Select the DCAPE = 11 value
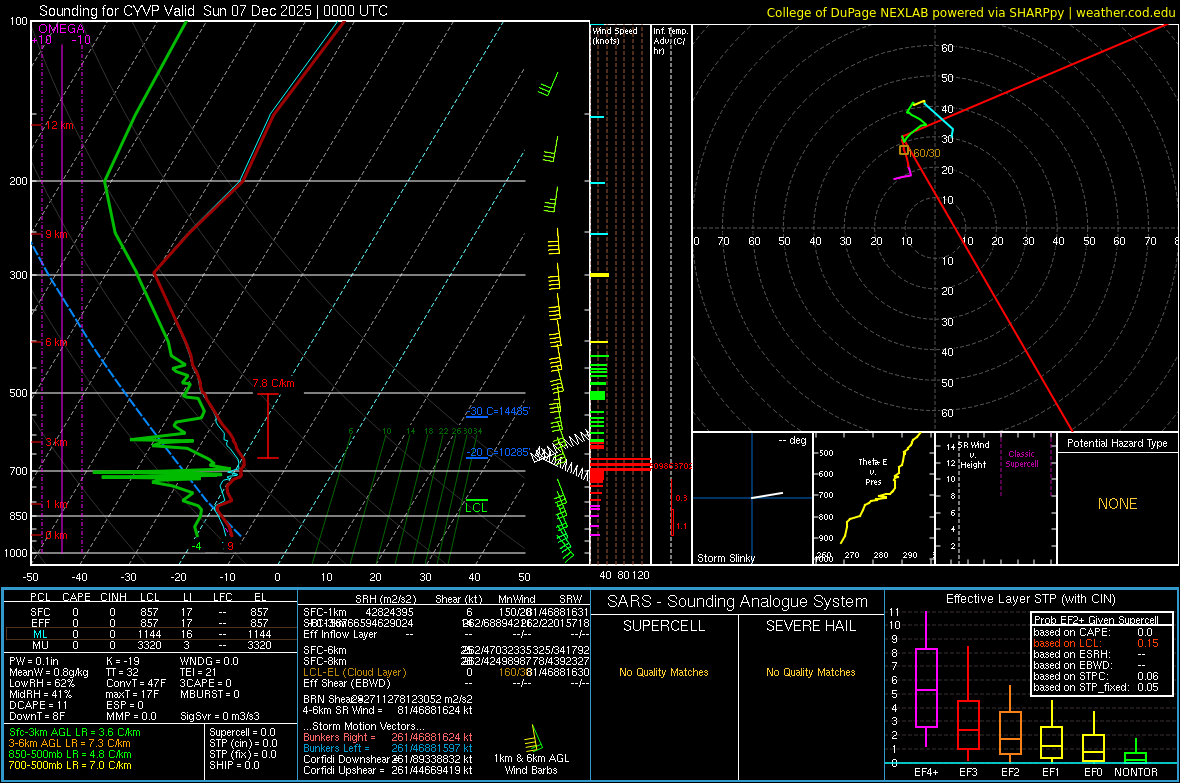The width and height of the screenshot is (1180, 783). coord(38,705)
